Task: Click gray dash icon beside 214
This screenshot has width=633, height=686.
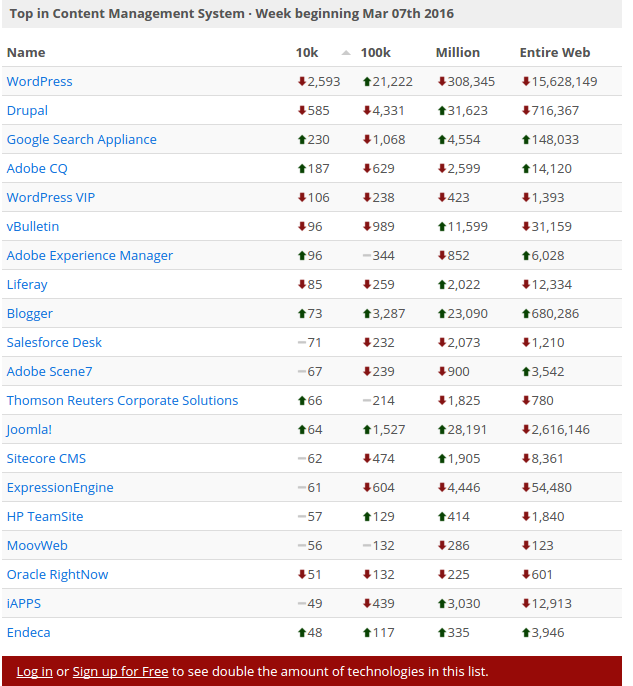Action: 367,400
